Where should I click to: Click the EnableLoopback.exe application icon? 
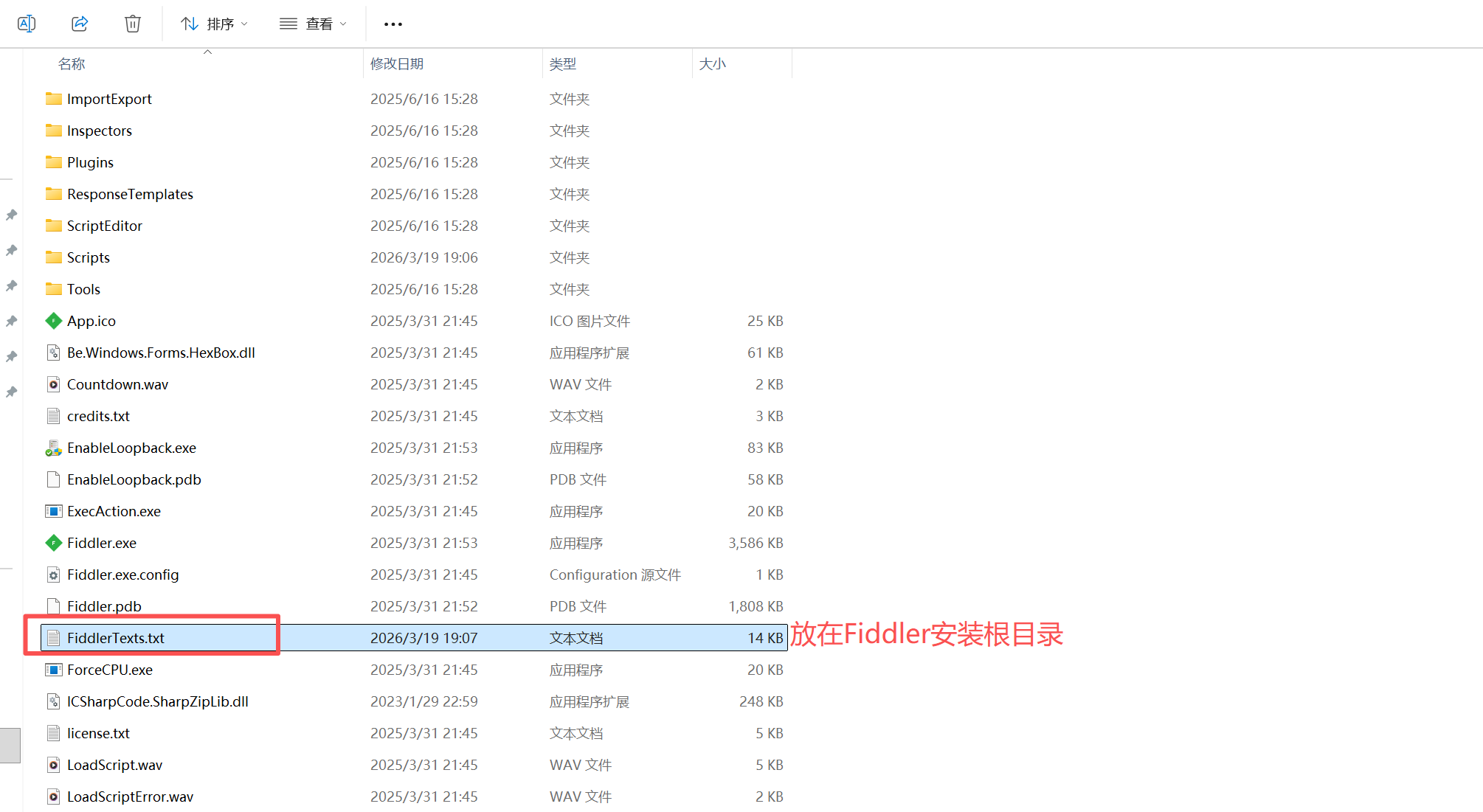click(54, 448)
